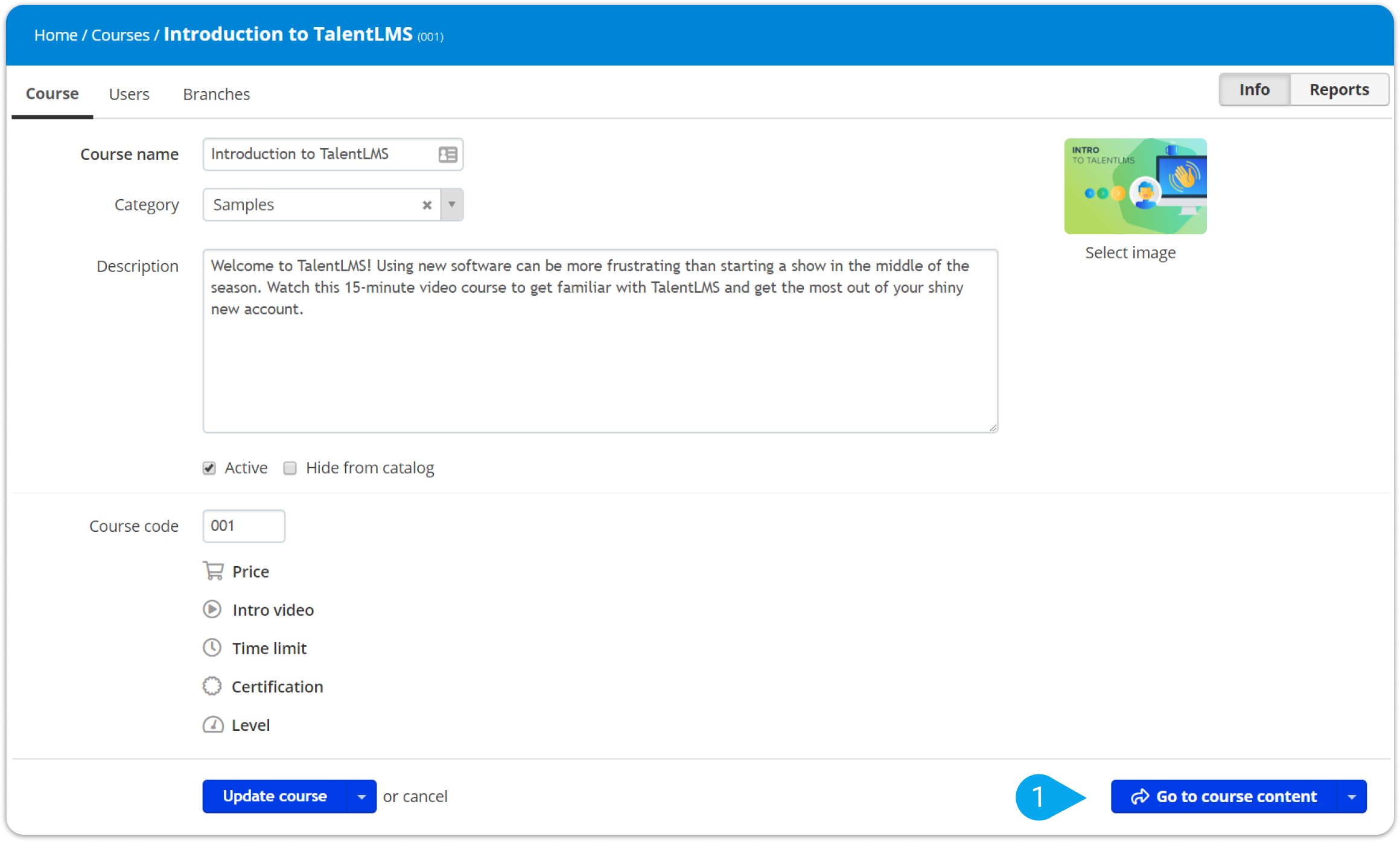Open the Certification option

277,687
